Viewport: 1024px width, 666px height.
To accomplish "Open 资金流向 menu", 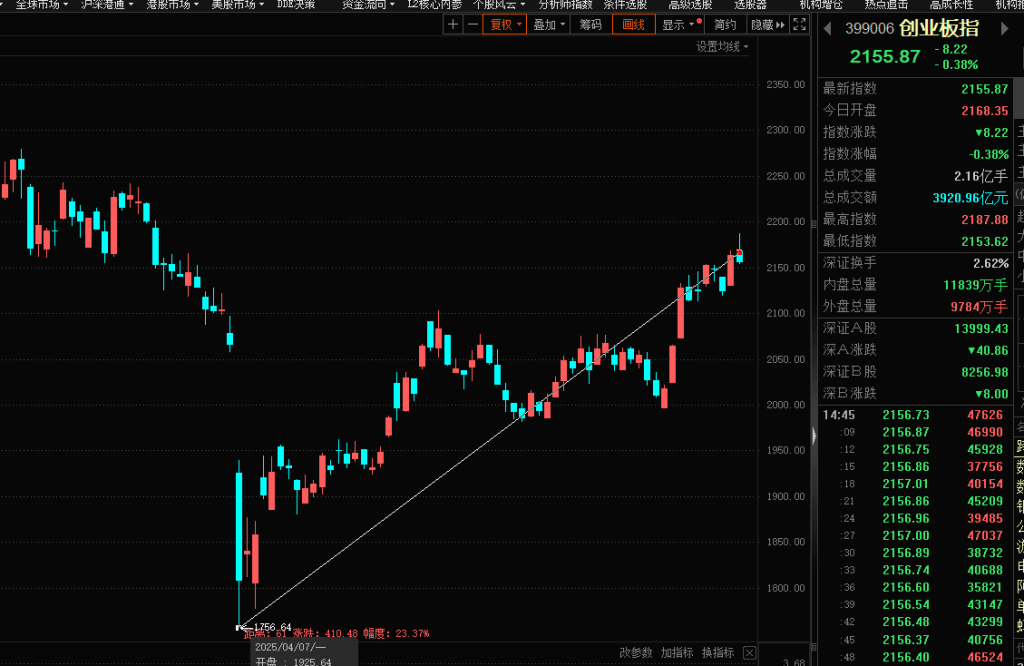I will pyautogui.click(x=368, y=5).
